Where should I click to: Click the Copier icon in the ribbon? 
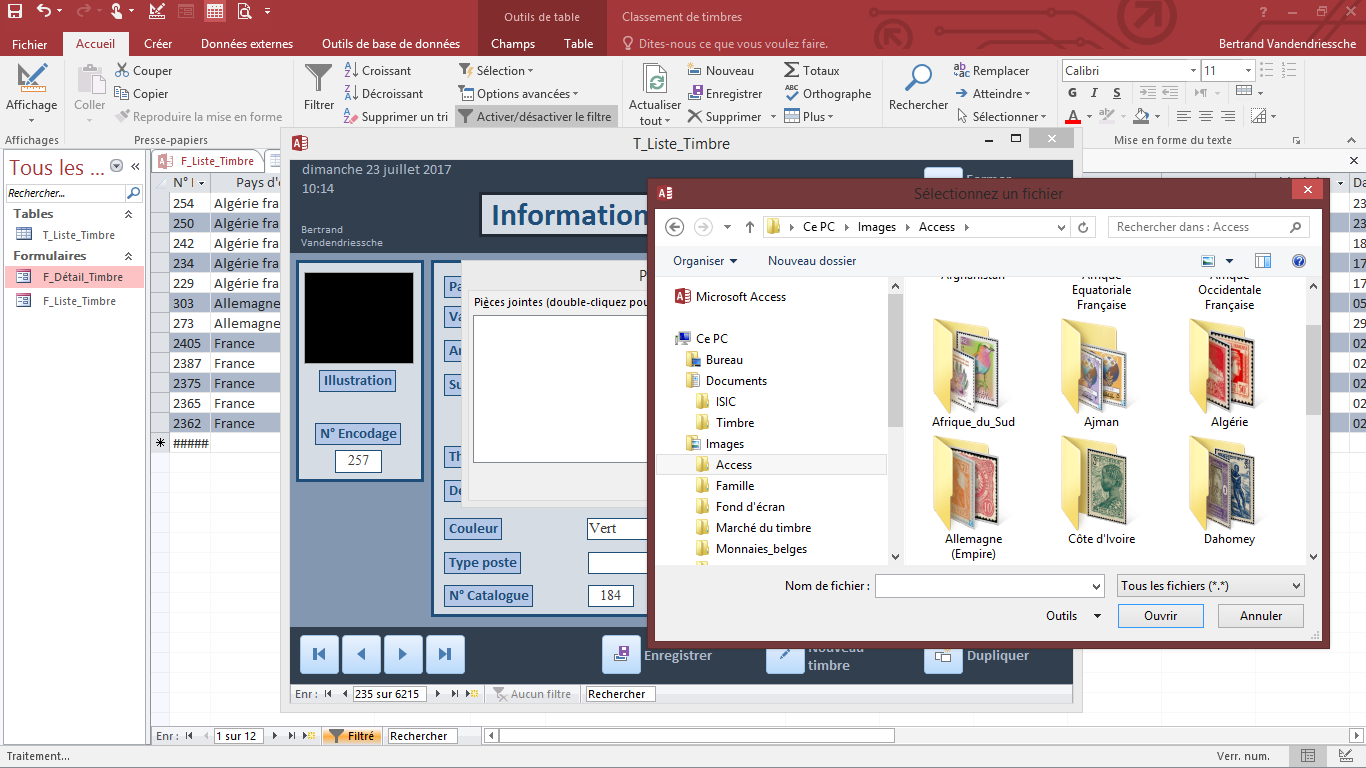pyautogui.click(x=122, y=93)
